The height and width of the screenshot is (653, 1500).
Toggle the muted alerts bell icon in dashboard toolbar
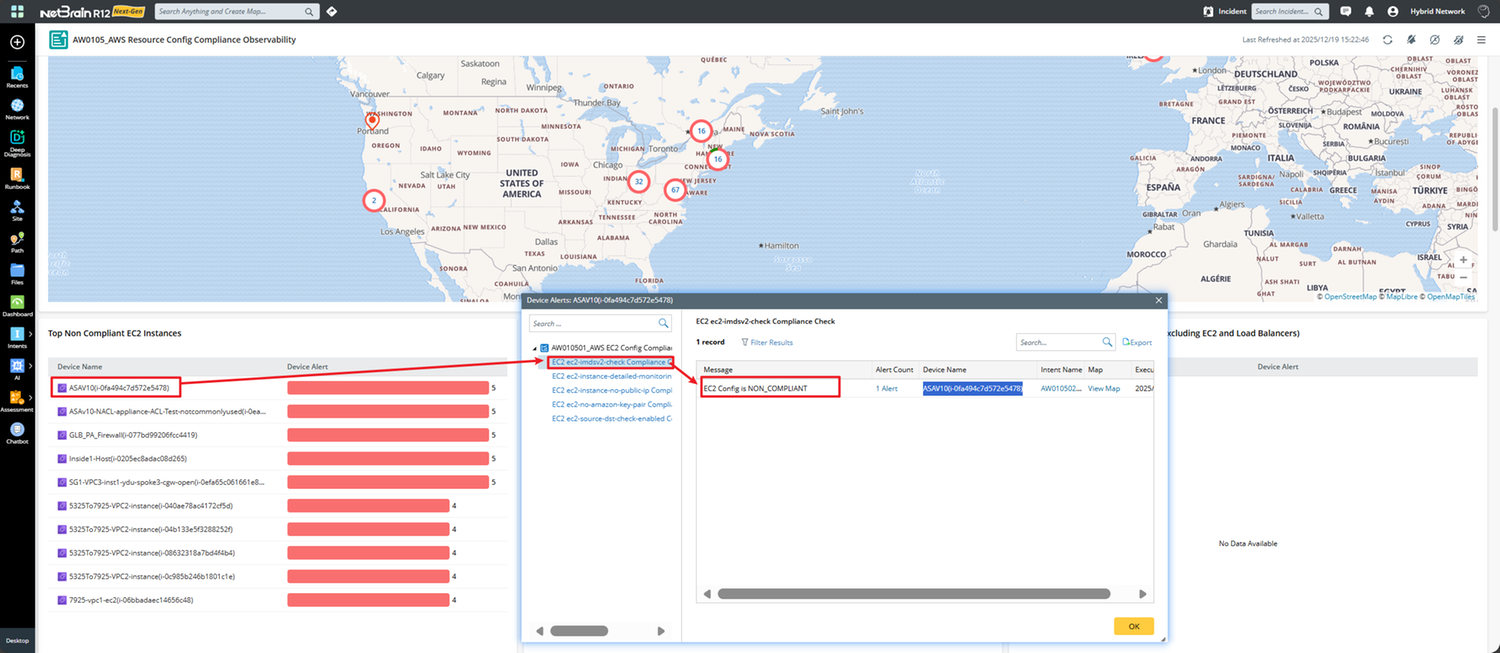pyautogui.click(x=1411, y=39)
